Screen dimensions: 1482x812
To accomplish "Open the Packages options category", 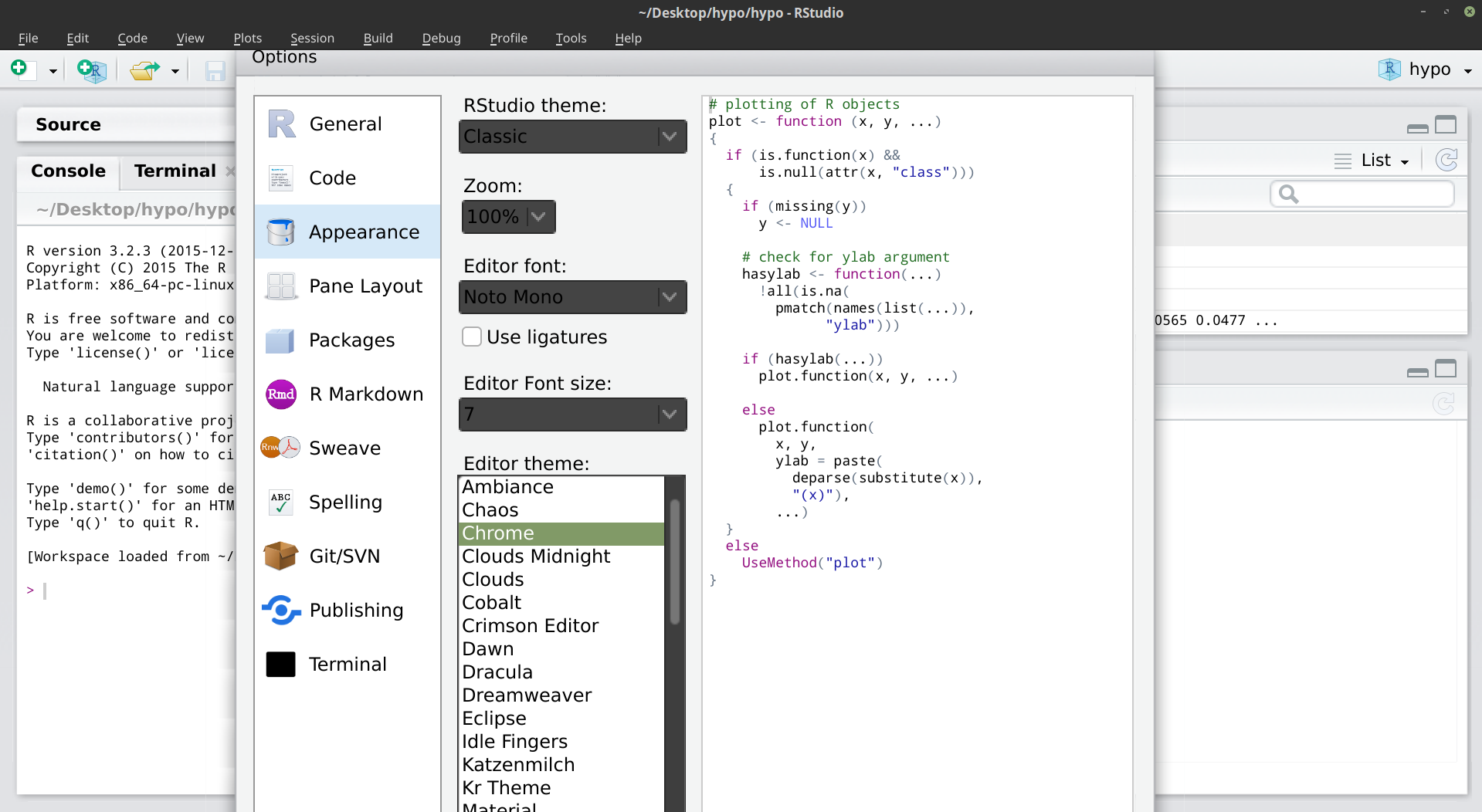I will click(348, 340).
